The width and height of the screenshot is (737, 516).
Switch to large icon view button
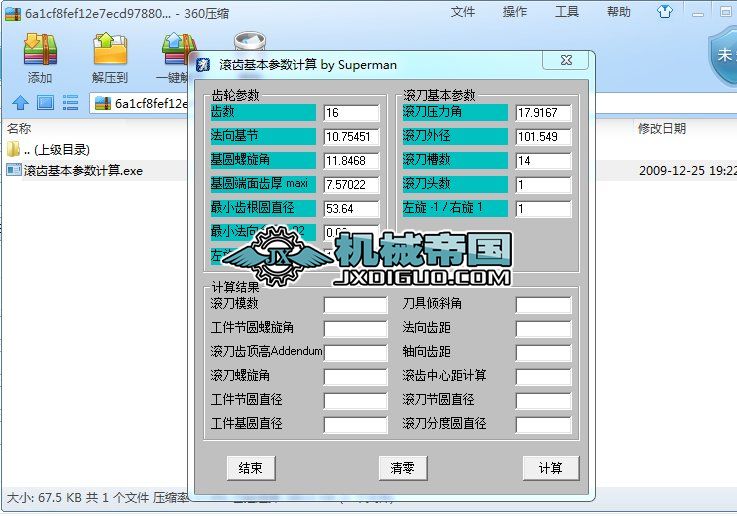coord(46,102)
